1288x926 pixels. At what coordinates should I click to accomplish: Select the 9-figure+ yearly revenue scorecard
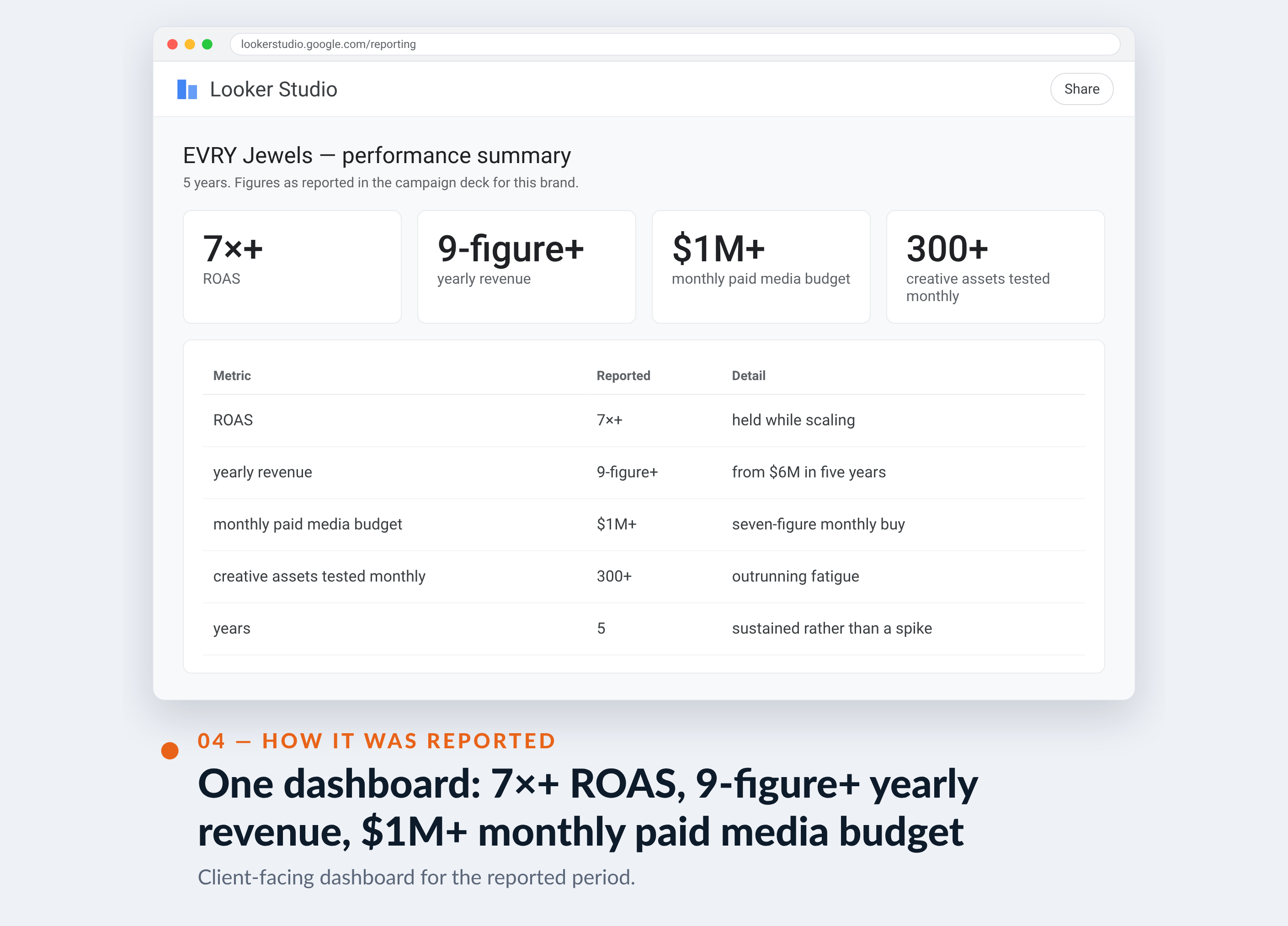click(x=527, y=267)
